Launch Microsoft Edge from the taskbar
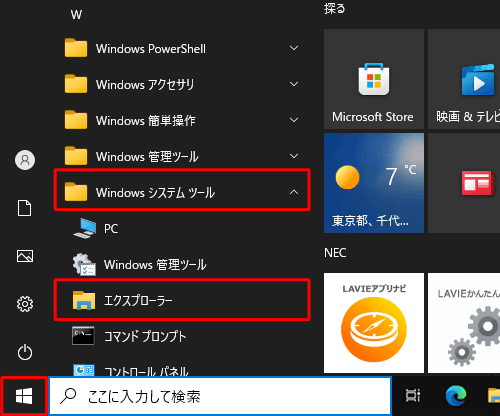The image size is (500, 416). click(456, 396)
